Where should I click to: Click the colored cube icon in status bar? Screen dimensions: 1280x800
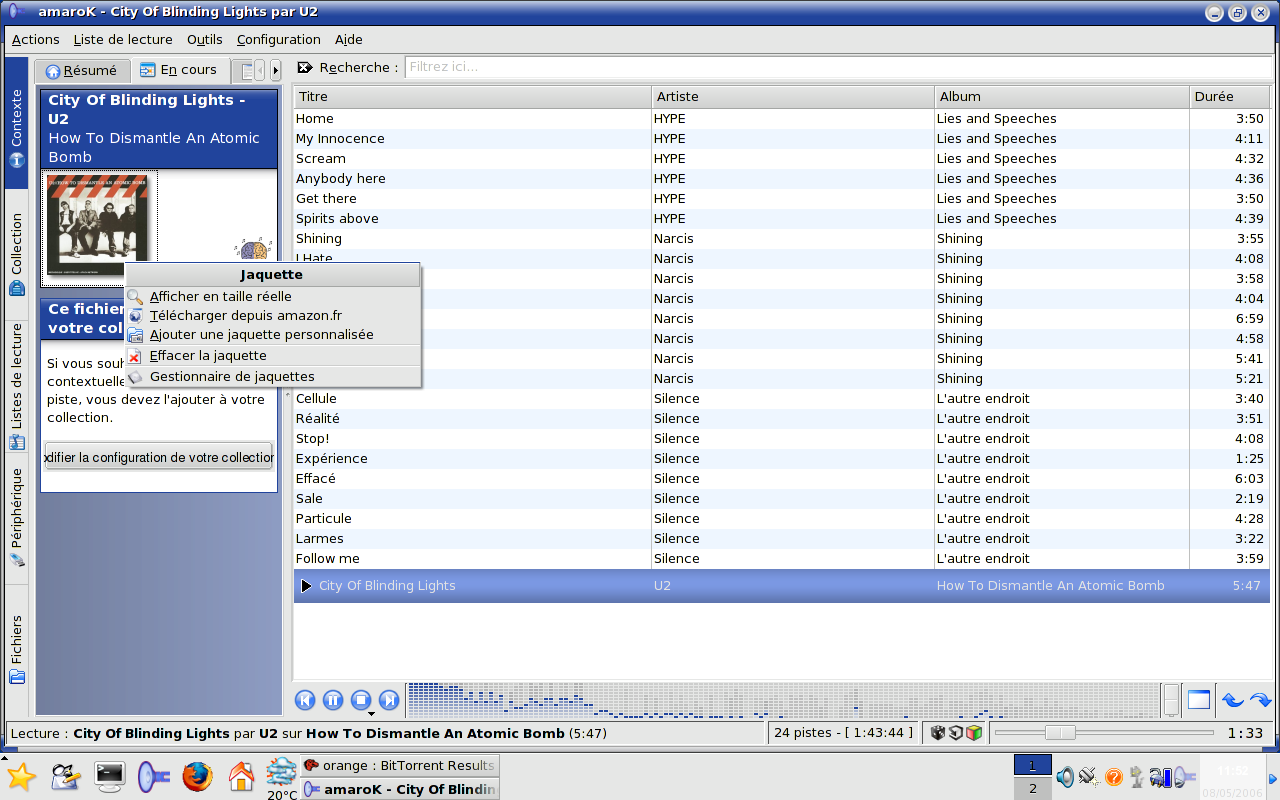pos(974,733)
